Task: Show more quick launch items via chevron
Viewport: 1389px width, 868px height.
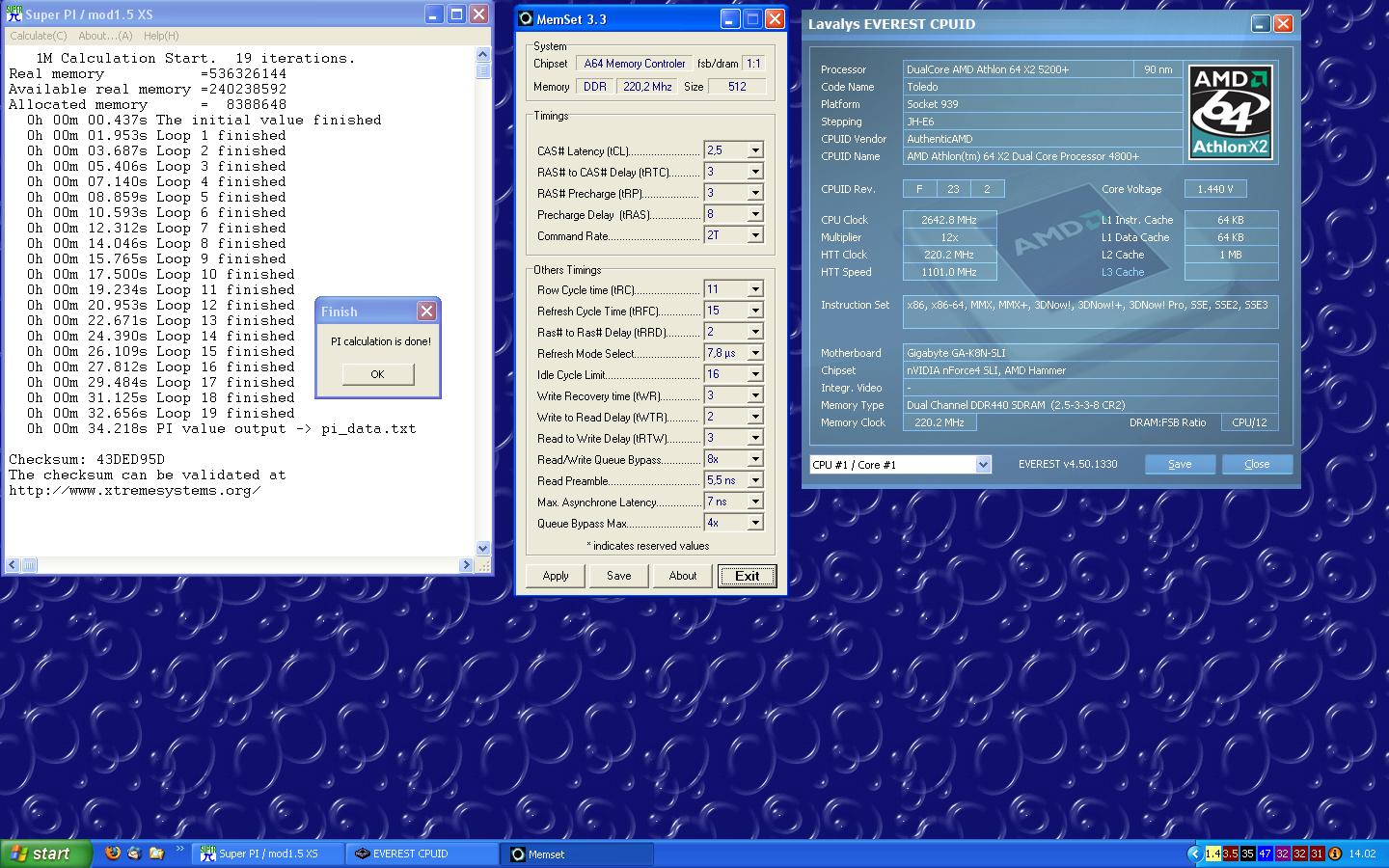Action: 179,850
